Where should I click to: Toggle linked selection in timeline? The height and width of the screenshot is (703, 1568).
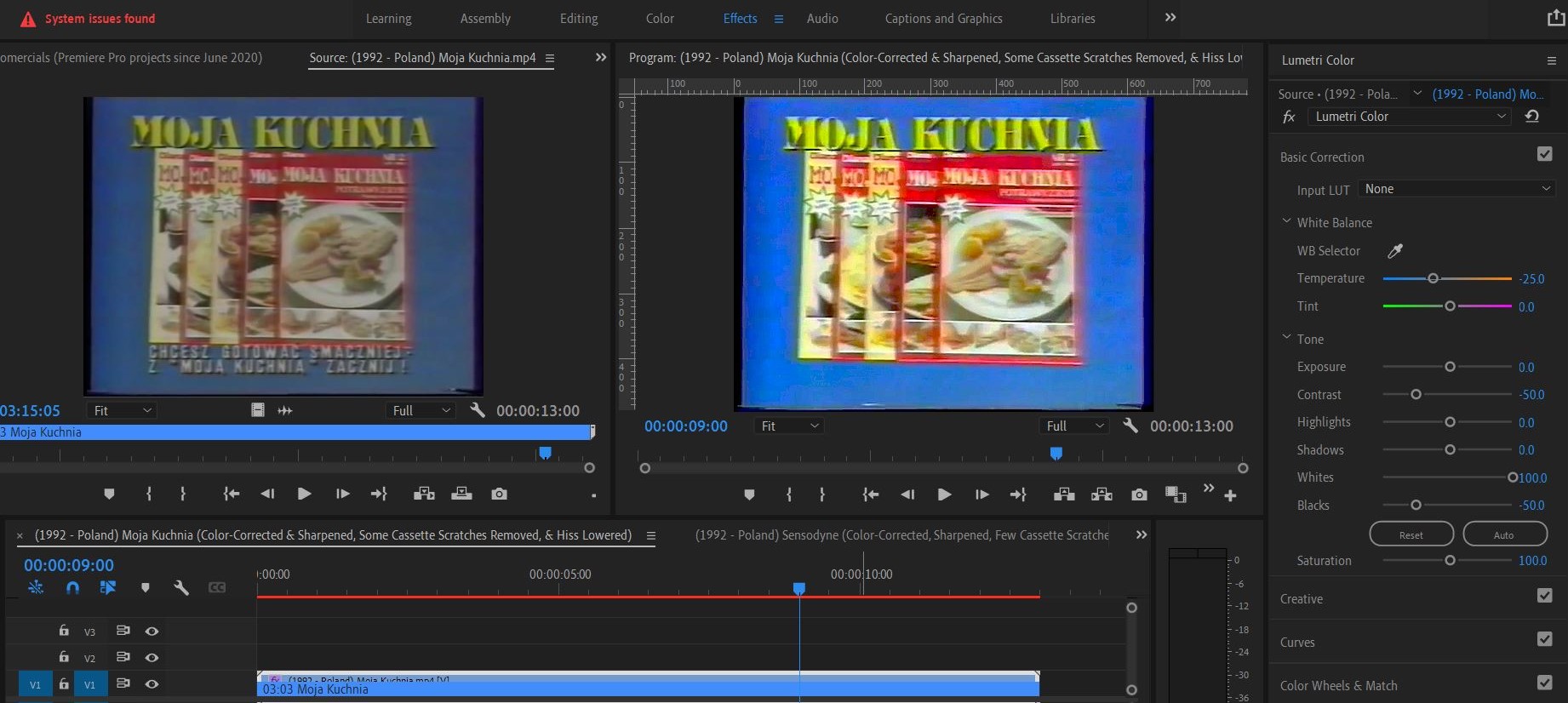click(x=108, y=587)
